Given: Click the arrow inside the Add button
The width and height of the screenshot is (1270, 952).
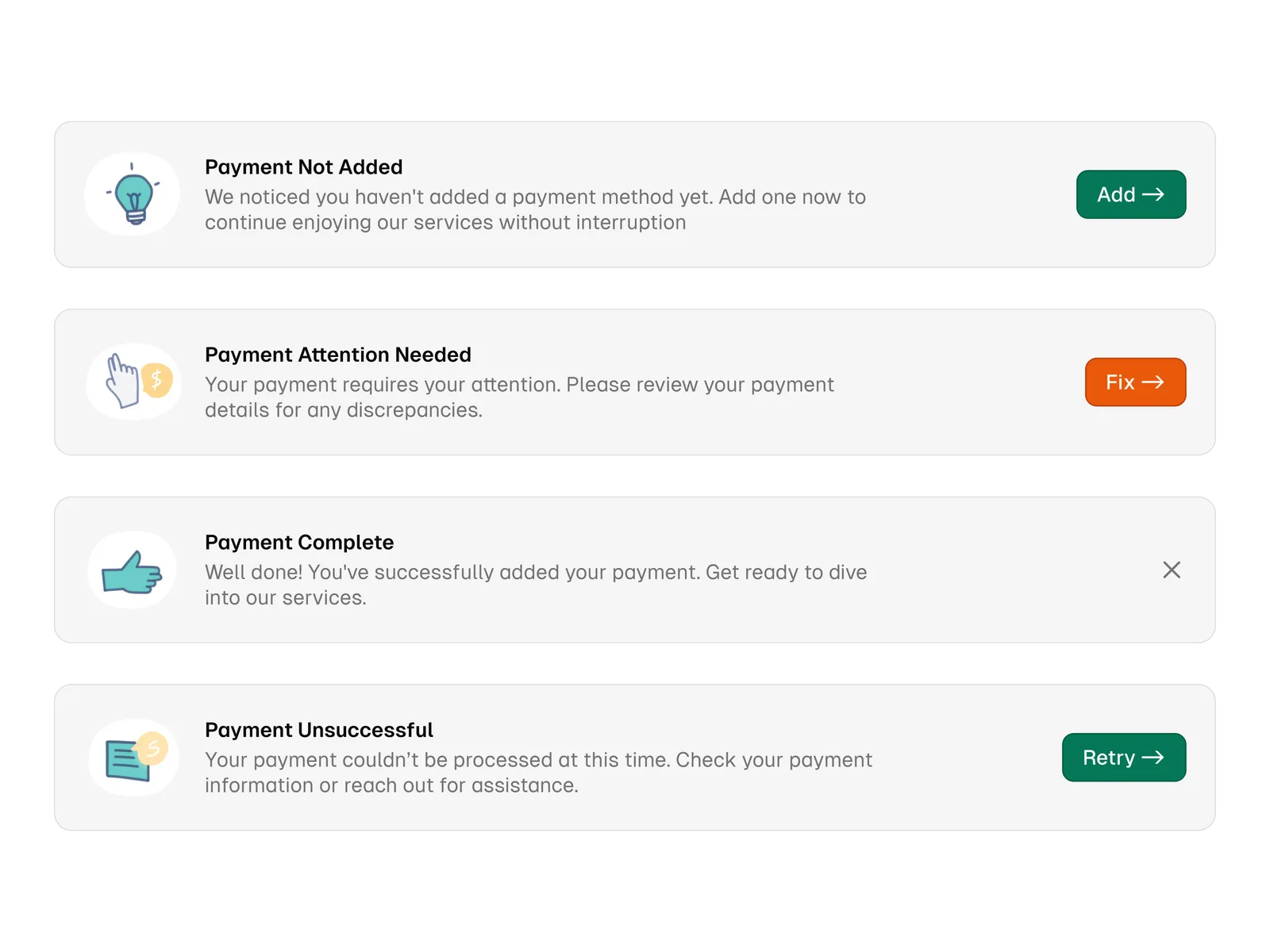Looking at the screenshot, I should 1153,194.
